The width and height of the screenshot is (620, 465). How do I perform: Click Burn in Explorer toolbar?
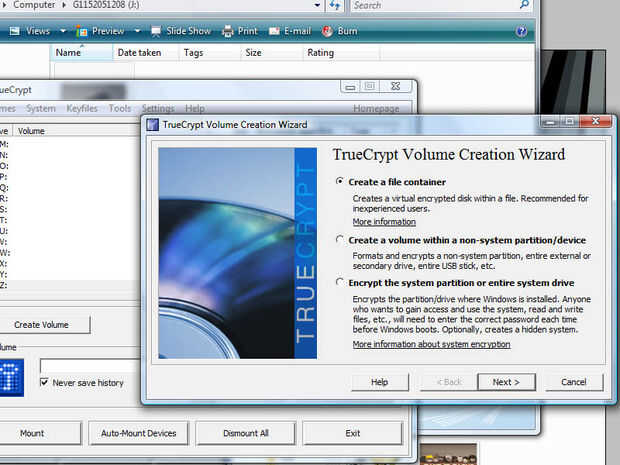click(340, 31)
